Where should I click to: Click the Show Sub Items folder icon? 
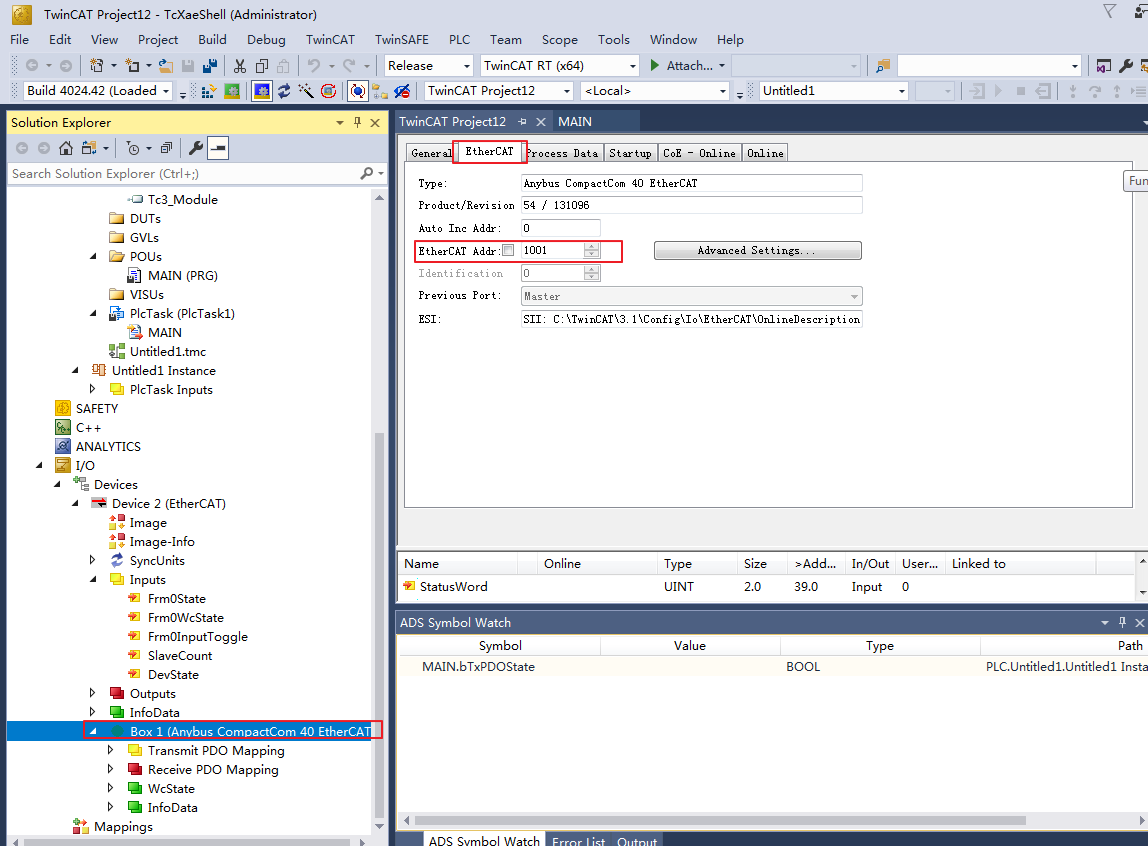(x=379, y=91)
